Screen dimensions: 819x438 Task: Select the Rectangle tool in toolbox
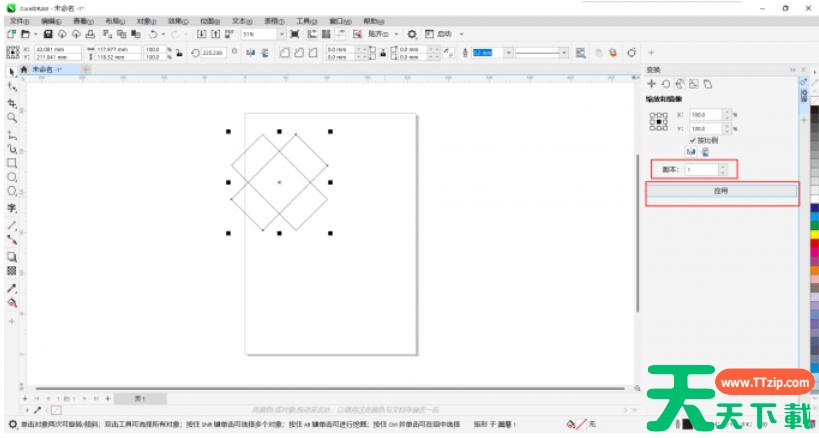click(12, 162)
